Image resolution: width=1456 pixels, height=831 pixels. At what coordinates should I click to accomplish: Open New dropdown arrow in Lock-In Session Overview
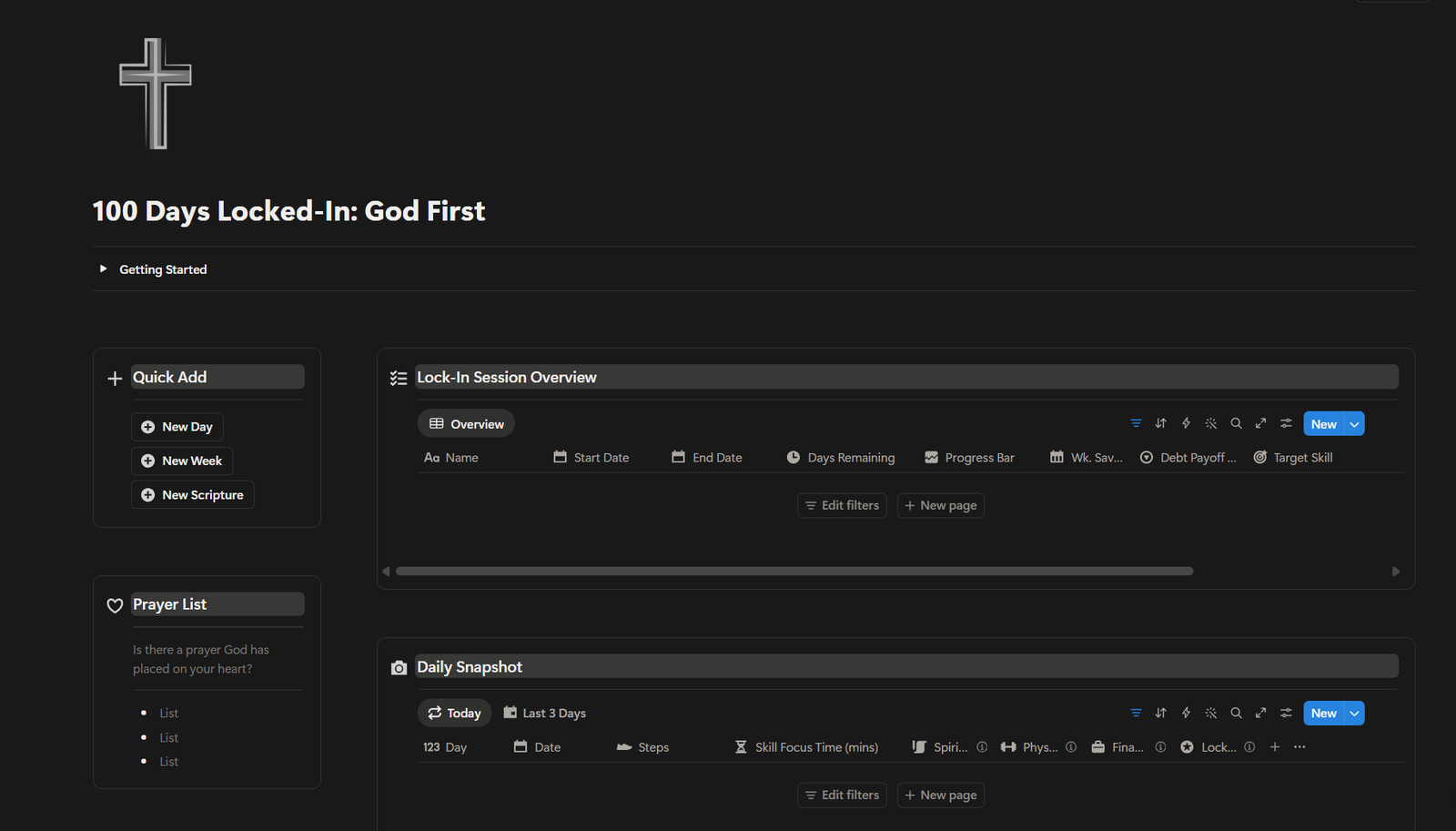coord(1354,424)
